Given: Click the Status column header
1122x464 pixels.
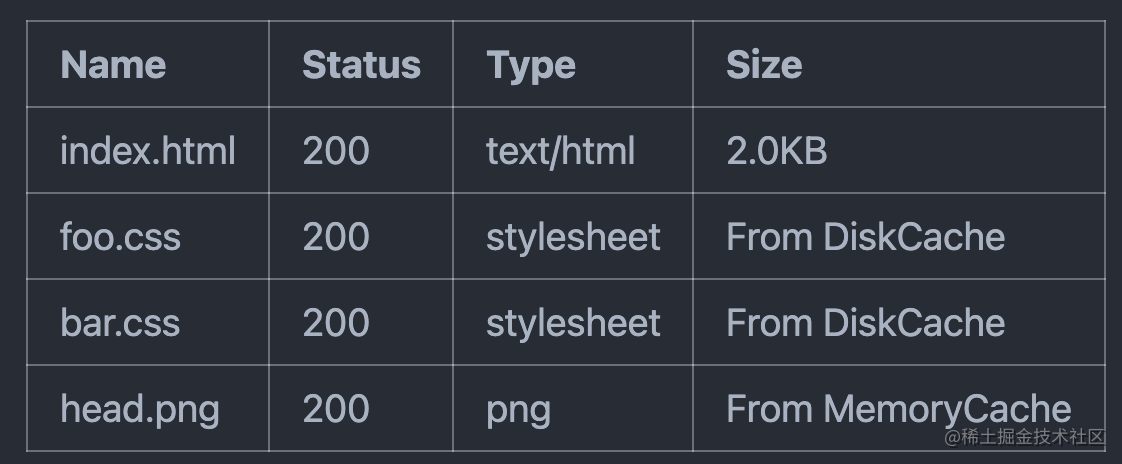Looking at the screenshot, I should [361, 65].
